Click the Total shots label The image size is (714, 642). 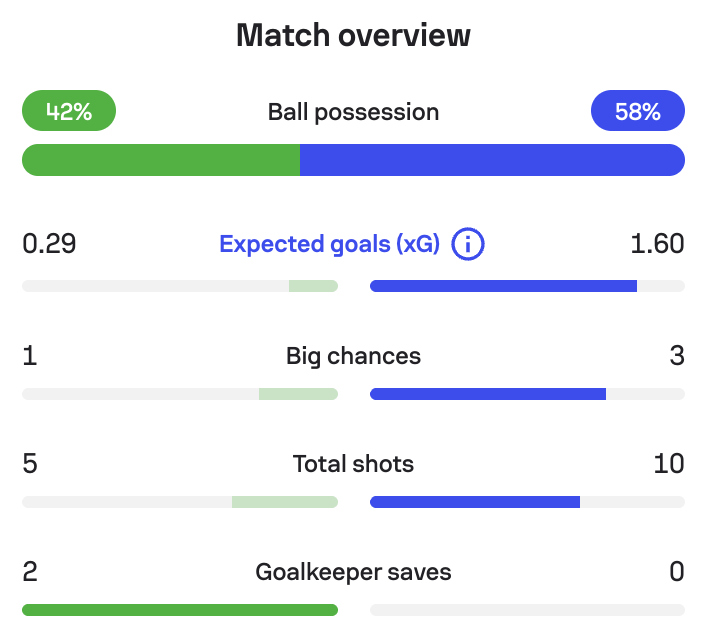[353, 464]
